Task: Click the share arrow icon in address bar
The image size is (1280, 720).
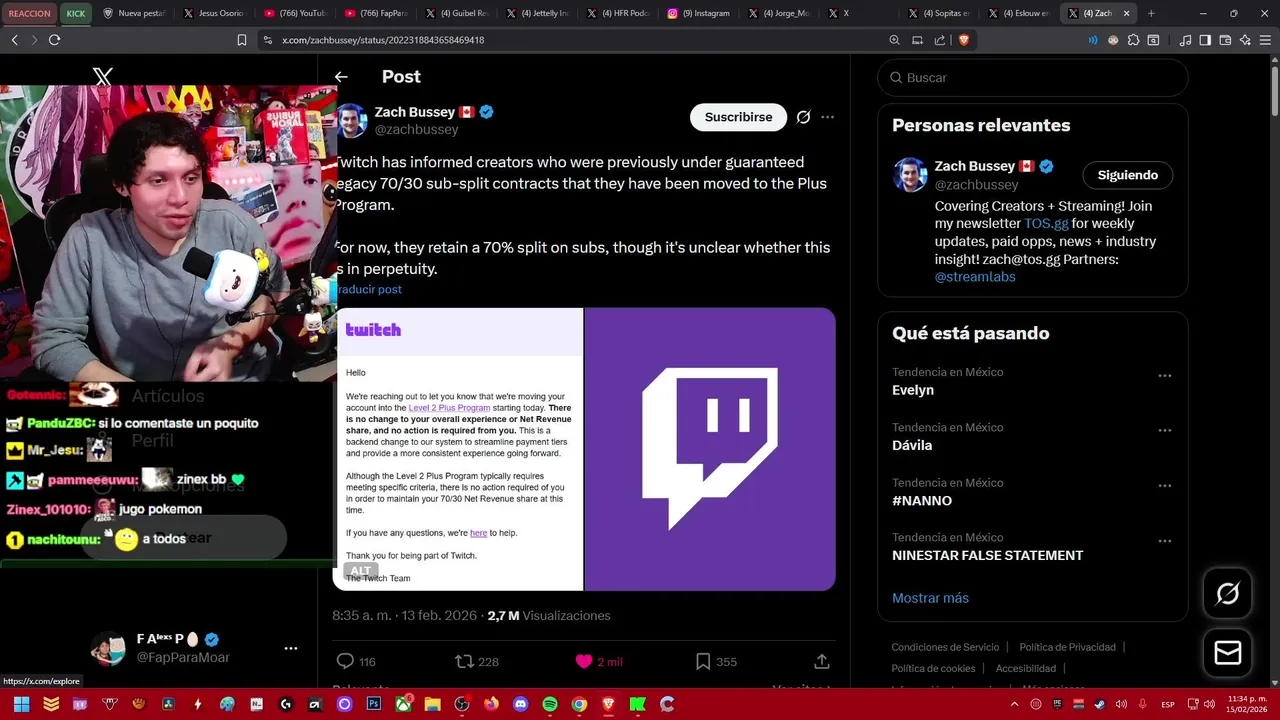Action: pos(940,40)
